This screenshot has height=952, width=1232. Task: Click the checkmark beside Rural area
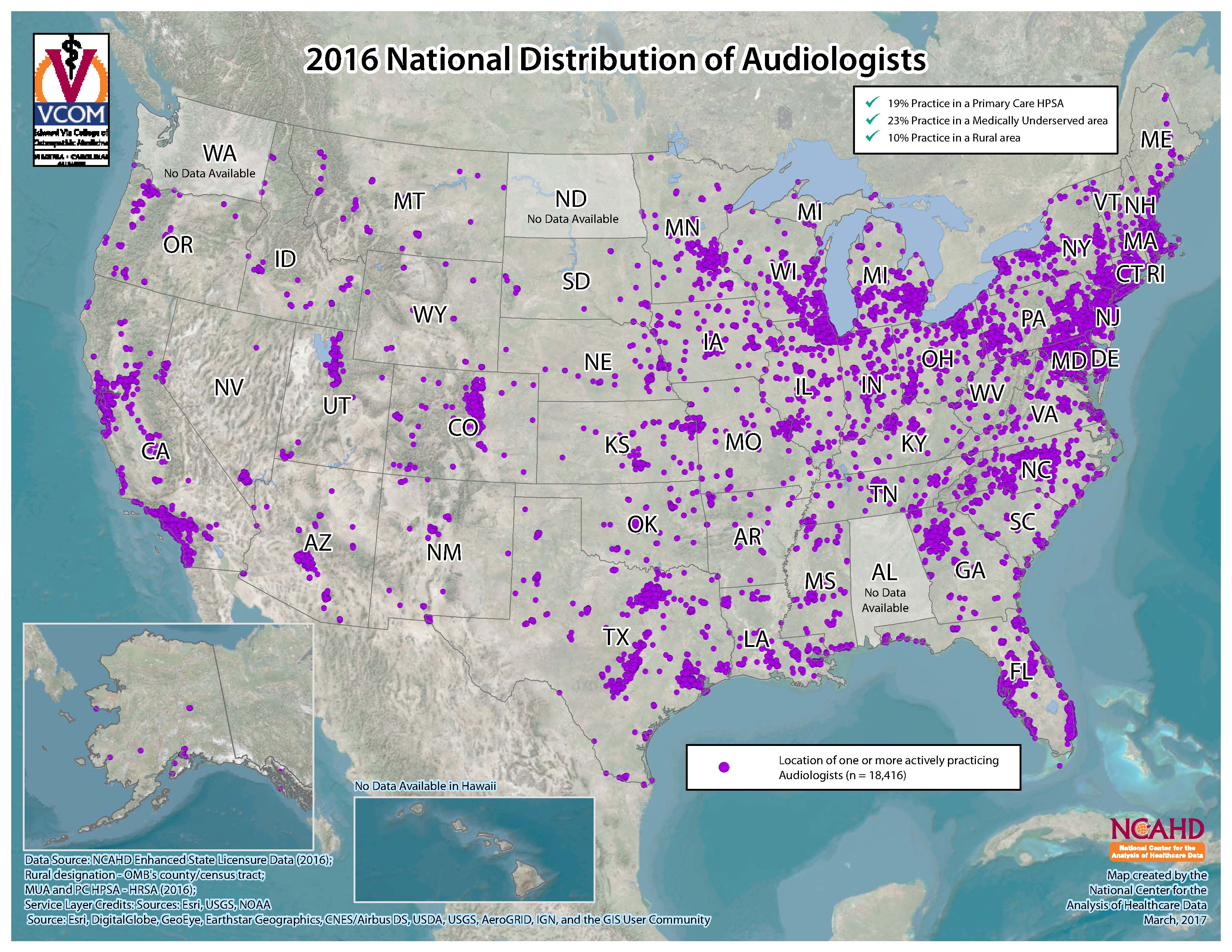tap(873, 137)
